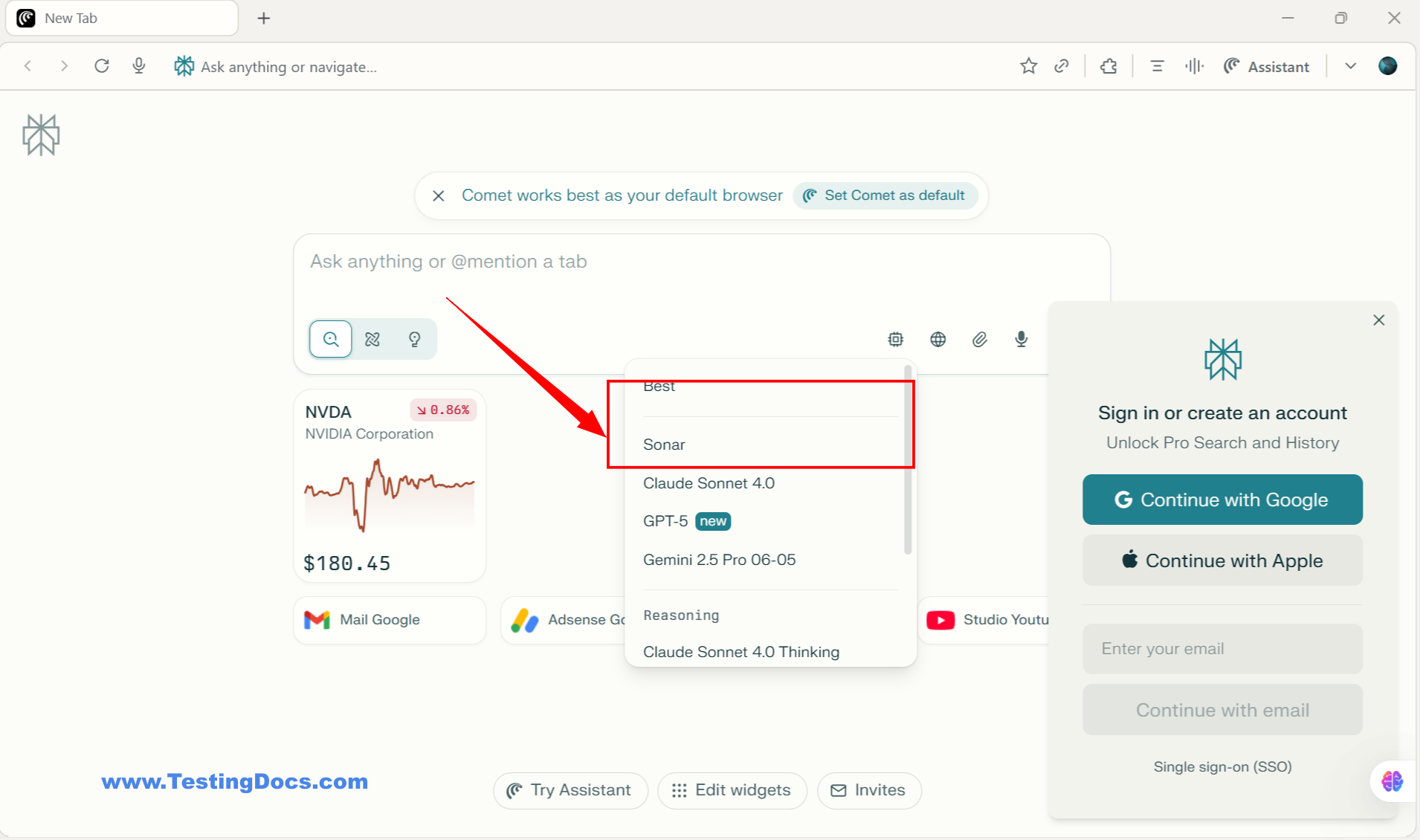Select Claude Sonnet 4.0 Thinking model

(x=740, y=652)
